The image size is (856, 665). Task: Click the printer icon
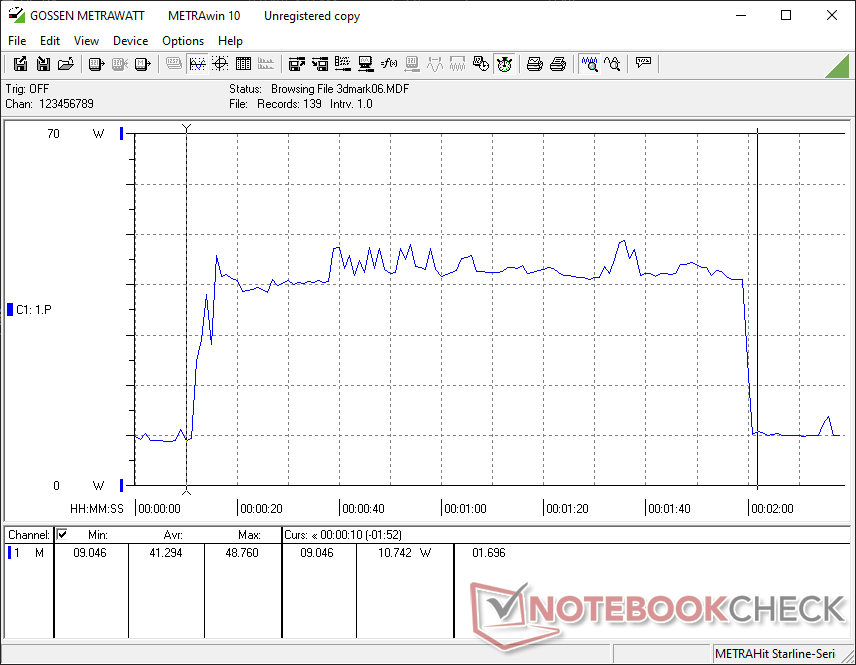[557, 64]
